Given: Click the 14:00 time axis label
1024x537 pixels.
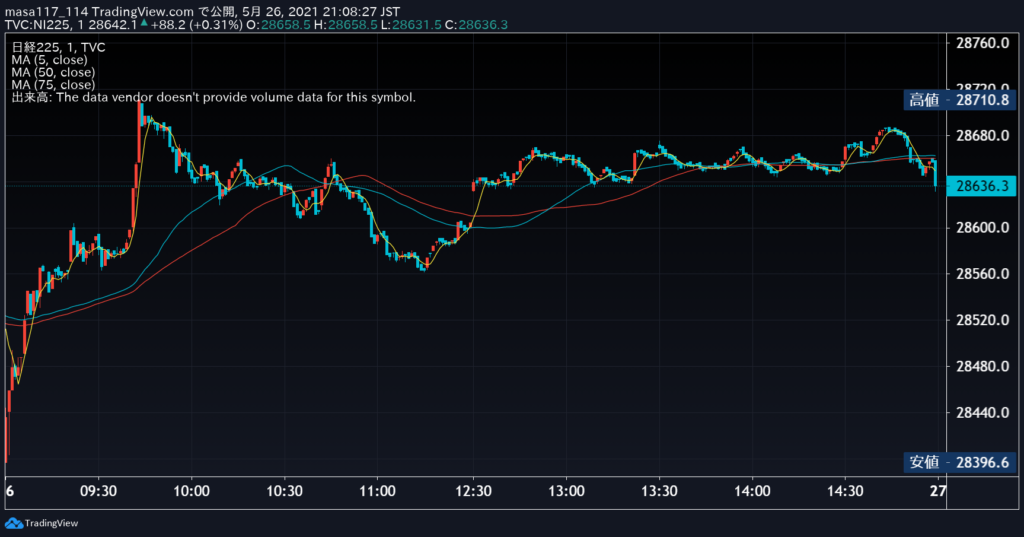Looking at the screenshot, I should pos(752,491).
